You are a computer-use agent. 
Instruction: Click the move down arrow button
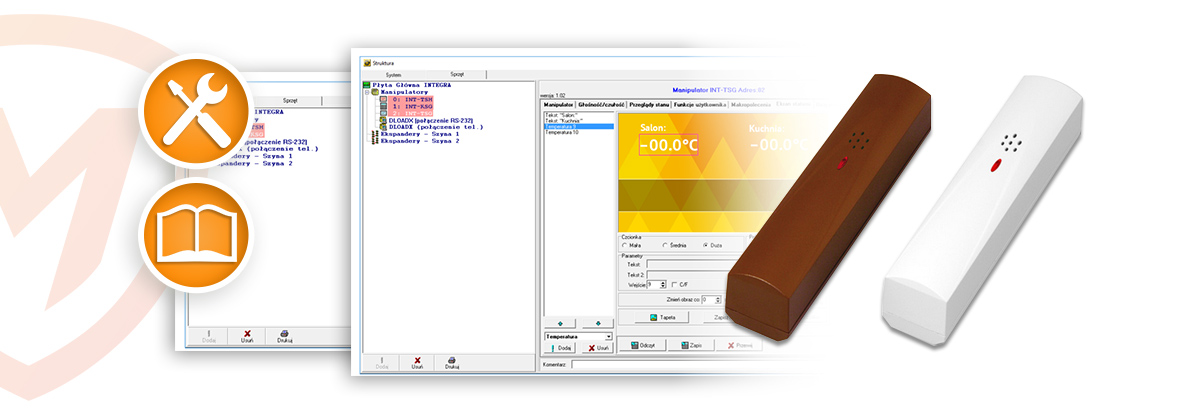597,323
